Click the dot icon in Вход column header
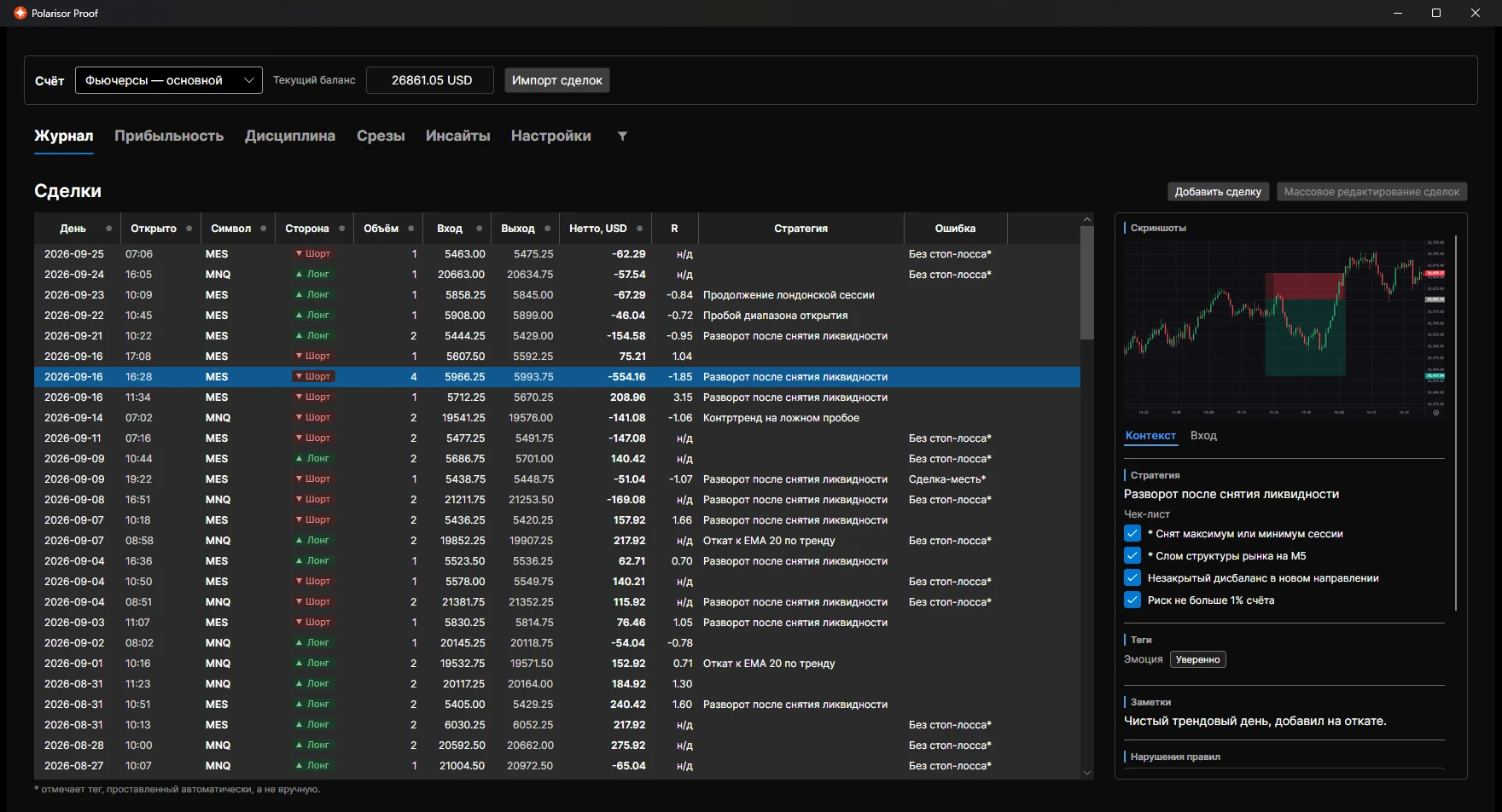Viewport: 1502px width, 812px height. [x=479, y=229]
